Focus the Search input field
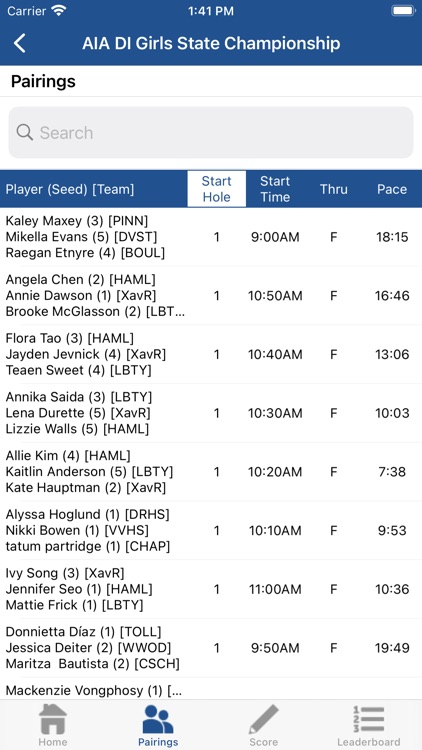 coord(211,132)
